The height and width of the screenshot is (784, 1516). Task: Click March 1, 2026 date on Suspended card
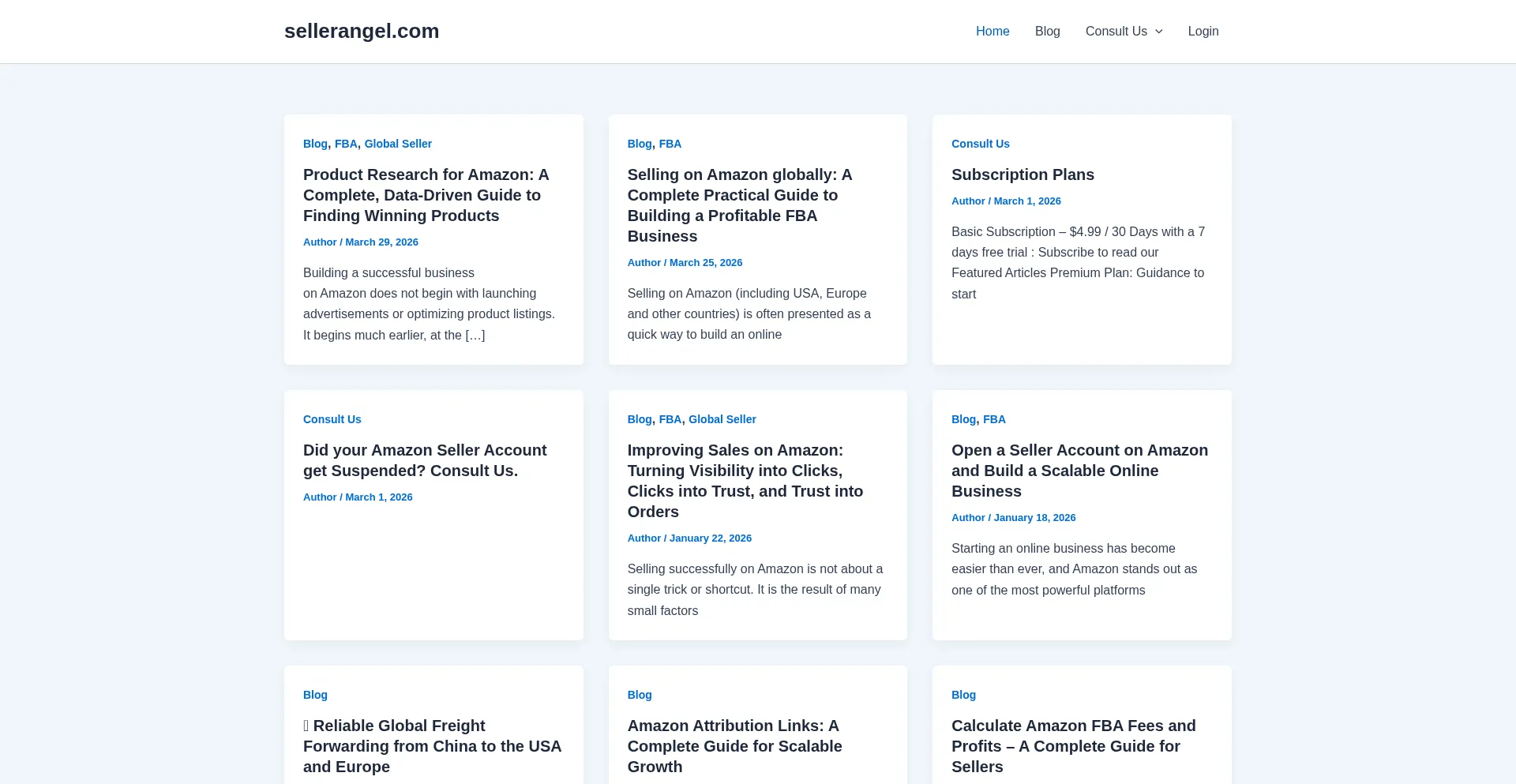379,497
